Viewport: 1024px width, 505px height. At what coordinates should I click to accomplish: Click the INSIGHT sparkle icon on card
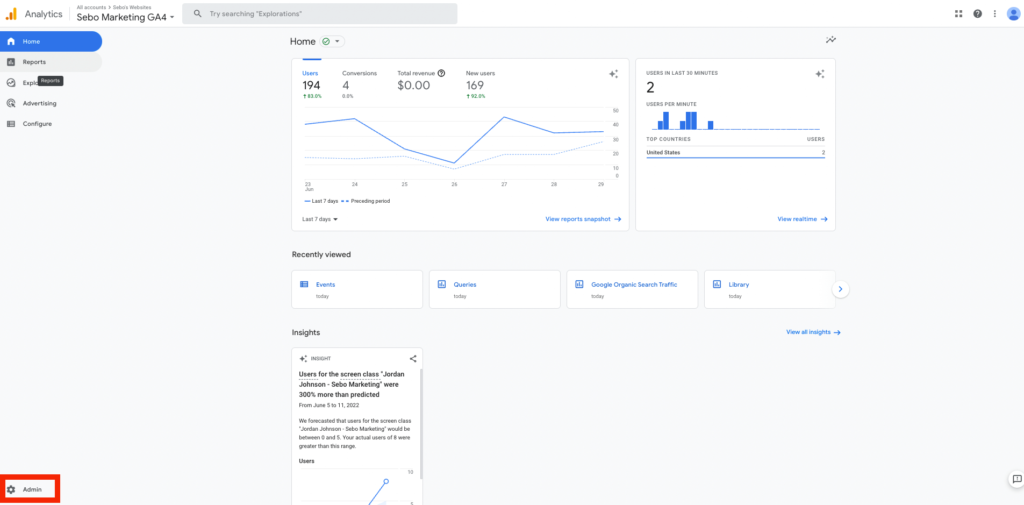pyautogui.click(x=304, y=359)
